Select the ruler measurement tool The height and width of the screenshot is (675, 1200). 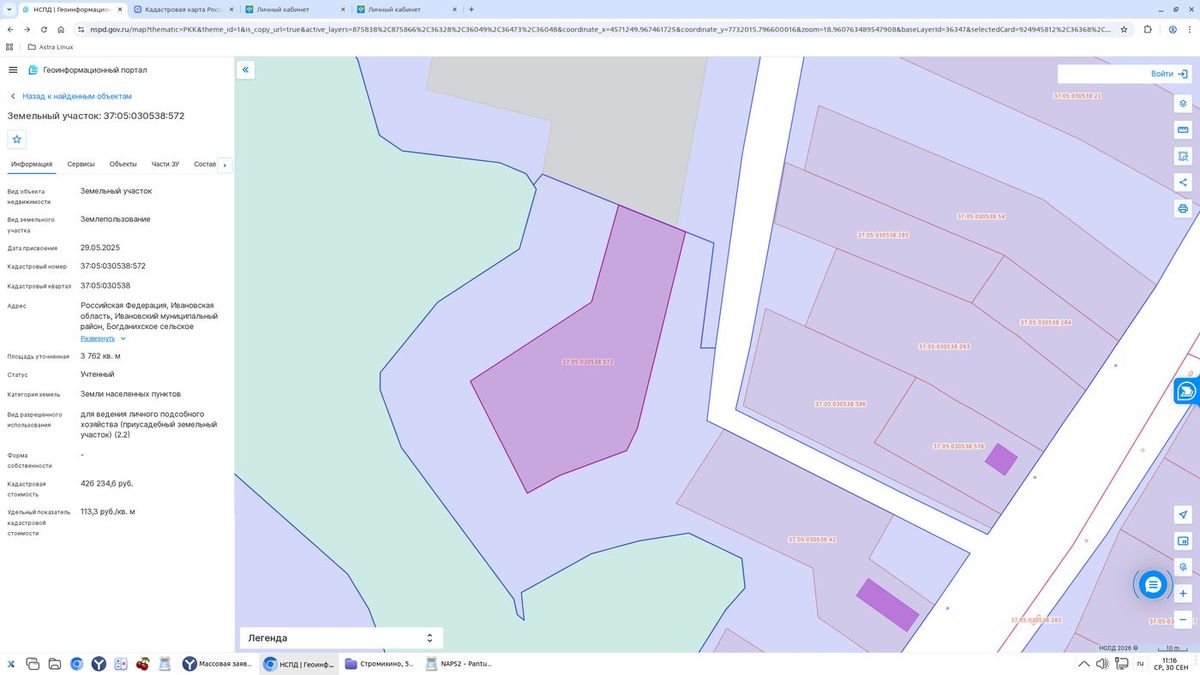point(1183,130)
